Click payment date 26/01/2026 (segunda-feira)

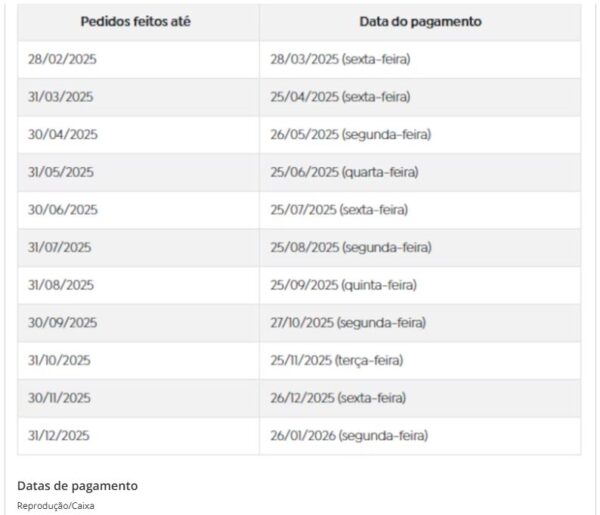(349, 436)
